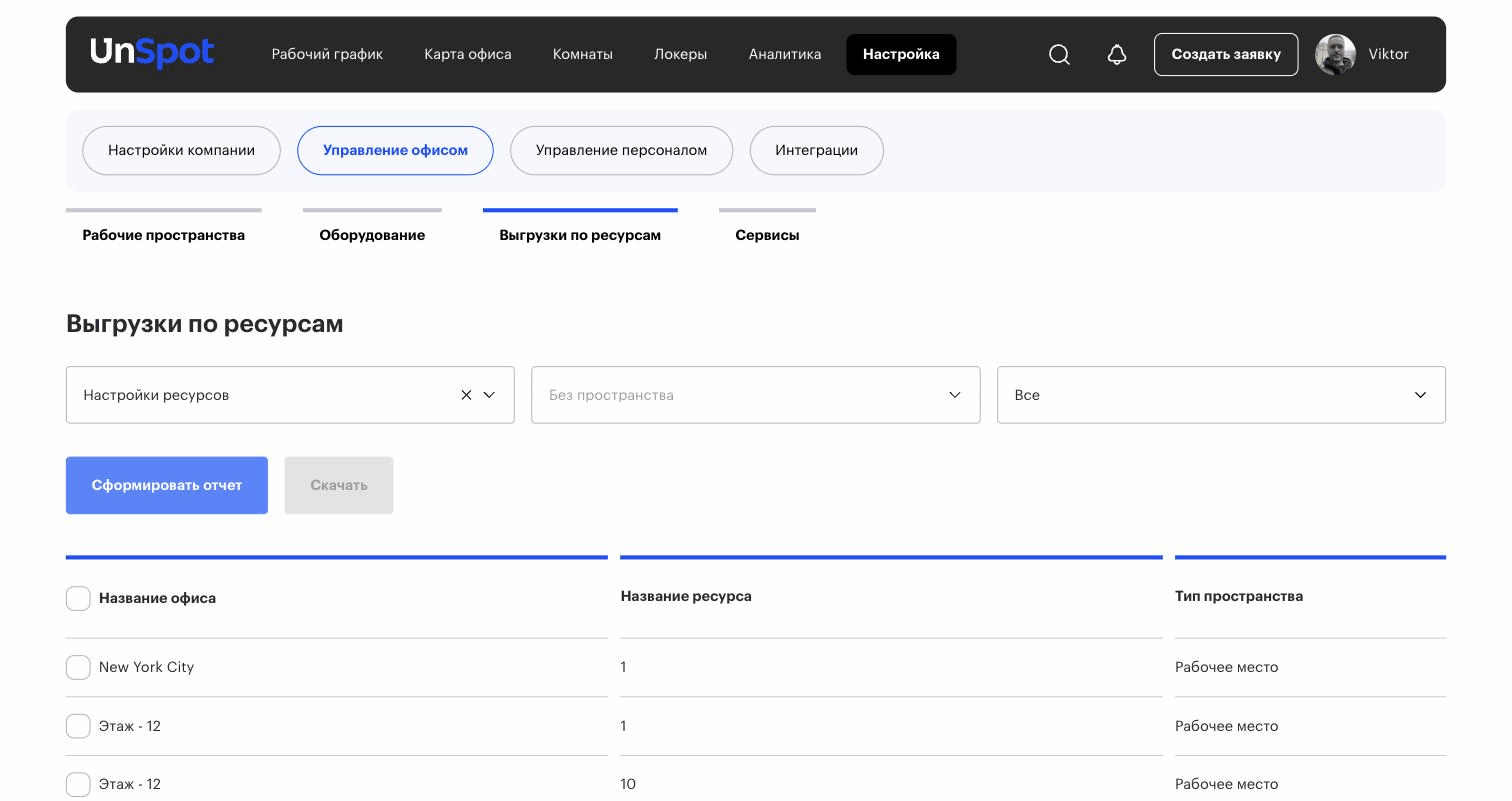Screen dimensions: 1512x801
Task: Click Название ресурса column header
Action: pos(686,596)
